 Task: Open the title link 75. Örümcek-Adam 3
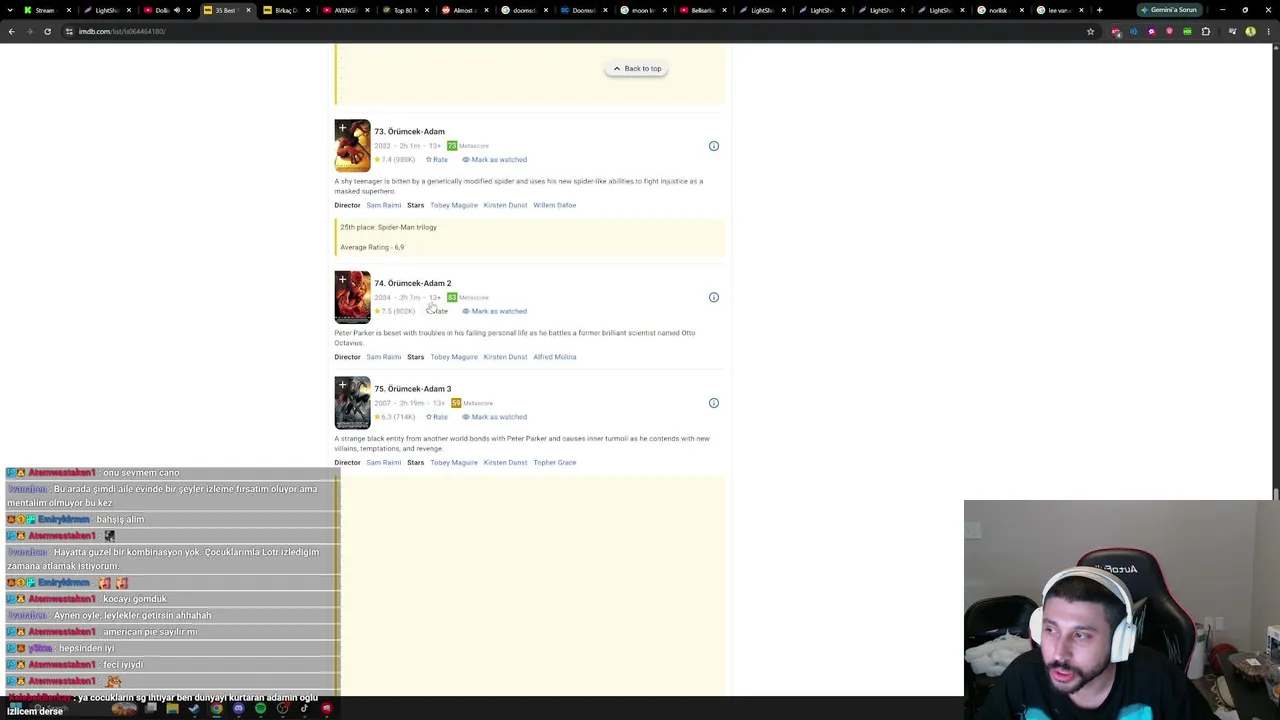coord(412,389)
